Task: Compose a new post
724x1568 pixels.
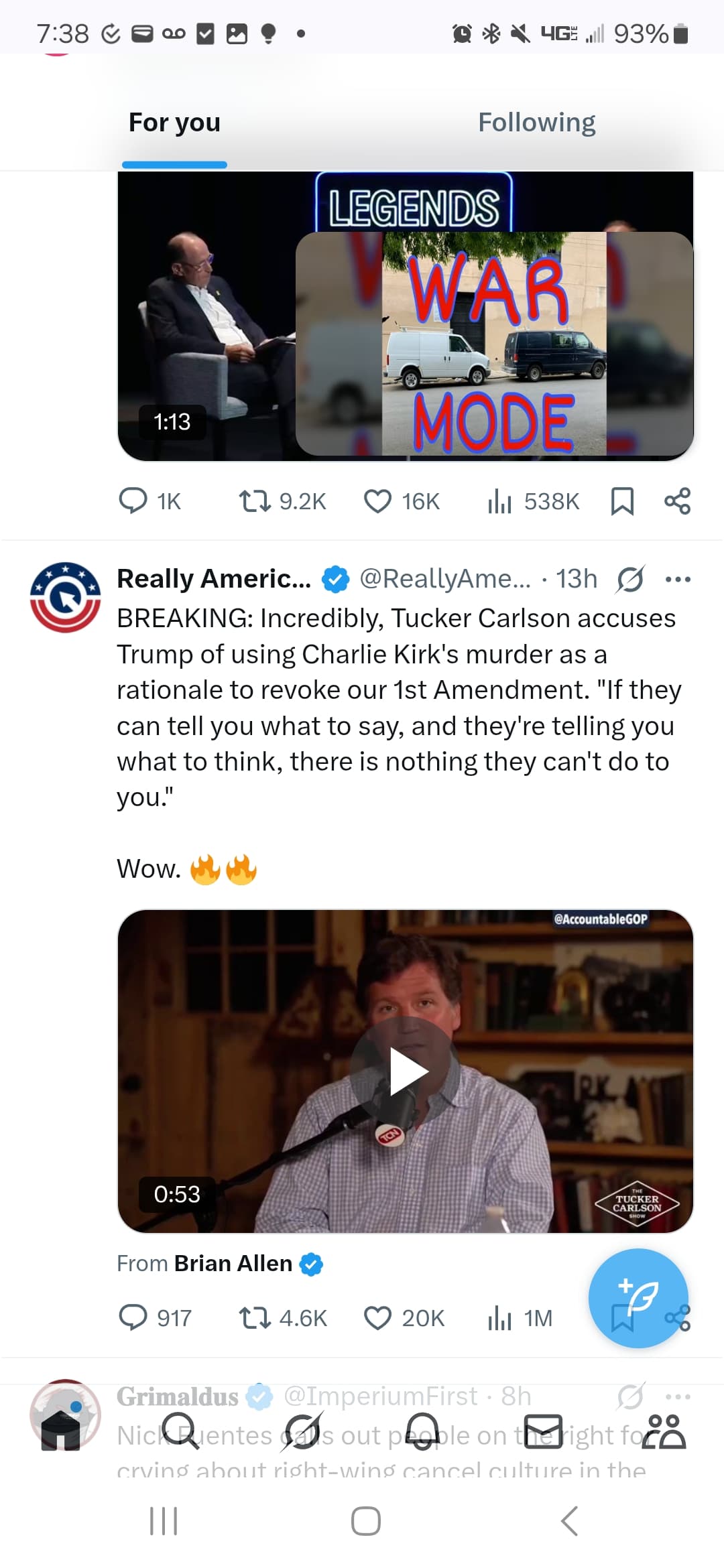Action: (x=638, y=1297)
